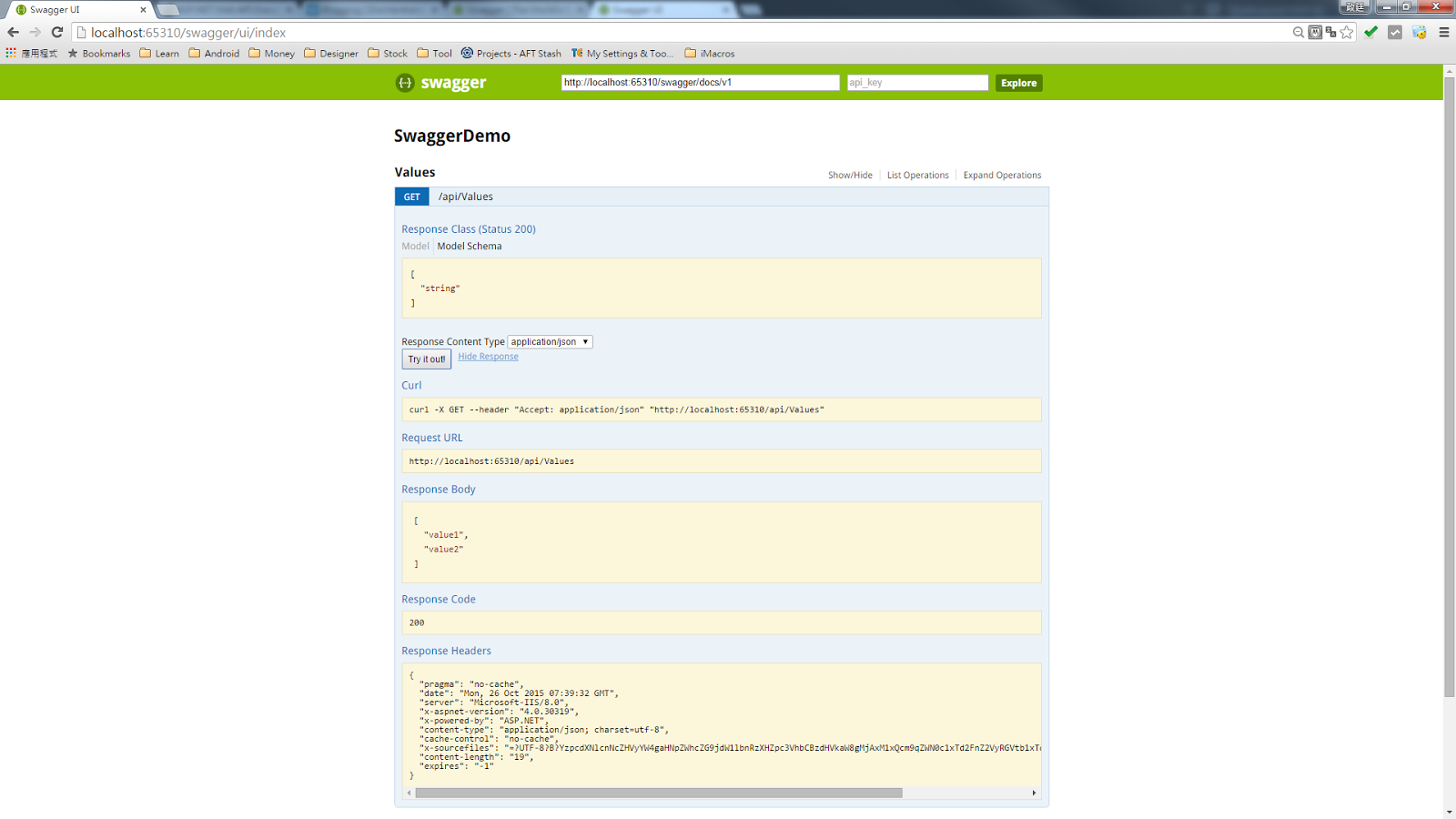Open the Apps shortcut grid icon
The width and height of the screenshot is (1456, 819).
pyautogui.click(x=11, y=53)
